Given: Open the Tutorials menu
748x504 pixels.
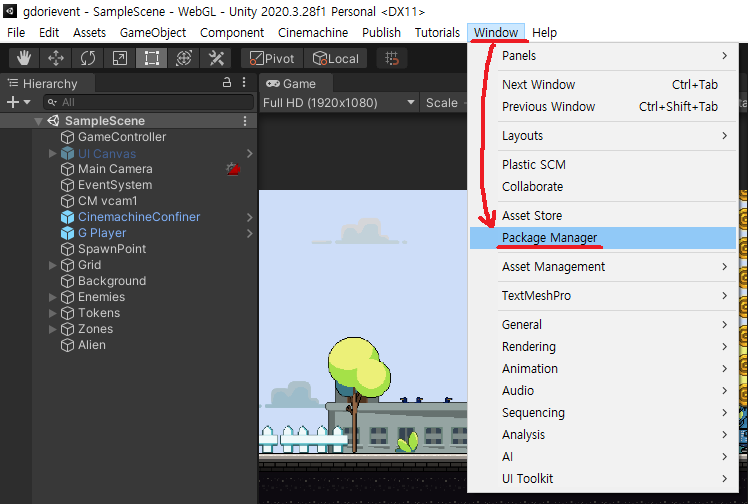Looking at the screenshot, I should 437,32.
